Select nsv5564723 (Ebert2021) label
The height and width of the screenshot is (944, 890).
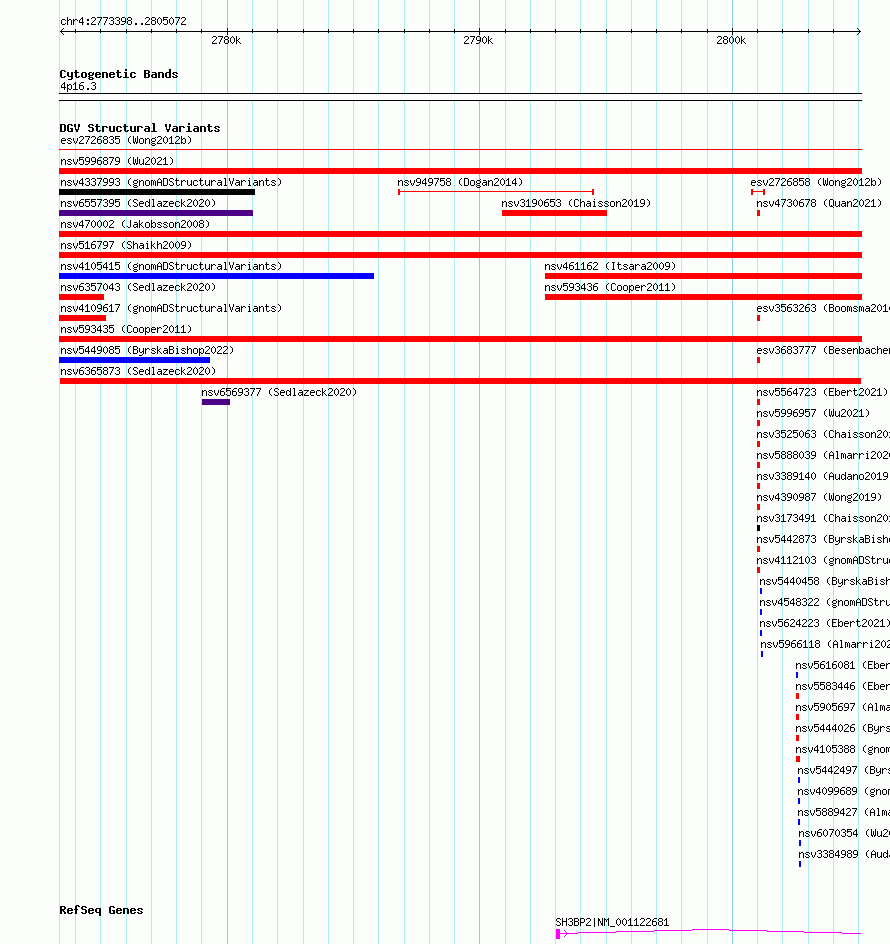tap(822, 393)
